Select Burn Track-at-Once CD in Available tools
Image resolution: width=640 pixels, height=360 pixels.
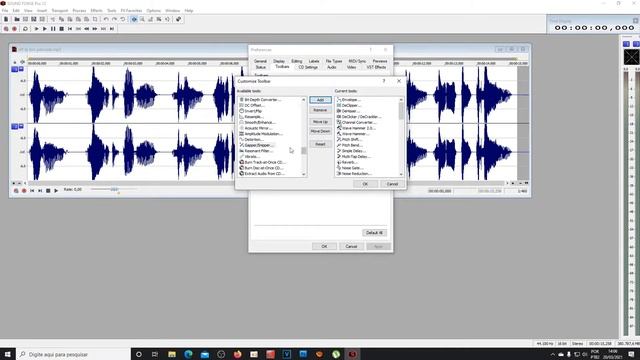[x=262, y=162]
